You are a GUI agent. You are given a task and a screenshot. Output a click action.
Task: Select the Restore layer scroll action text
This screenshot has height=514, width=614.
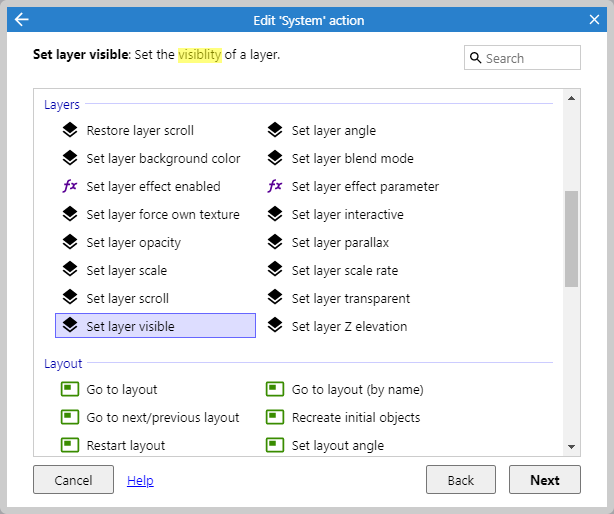140,130
